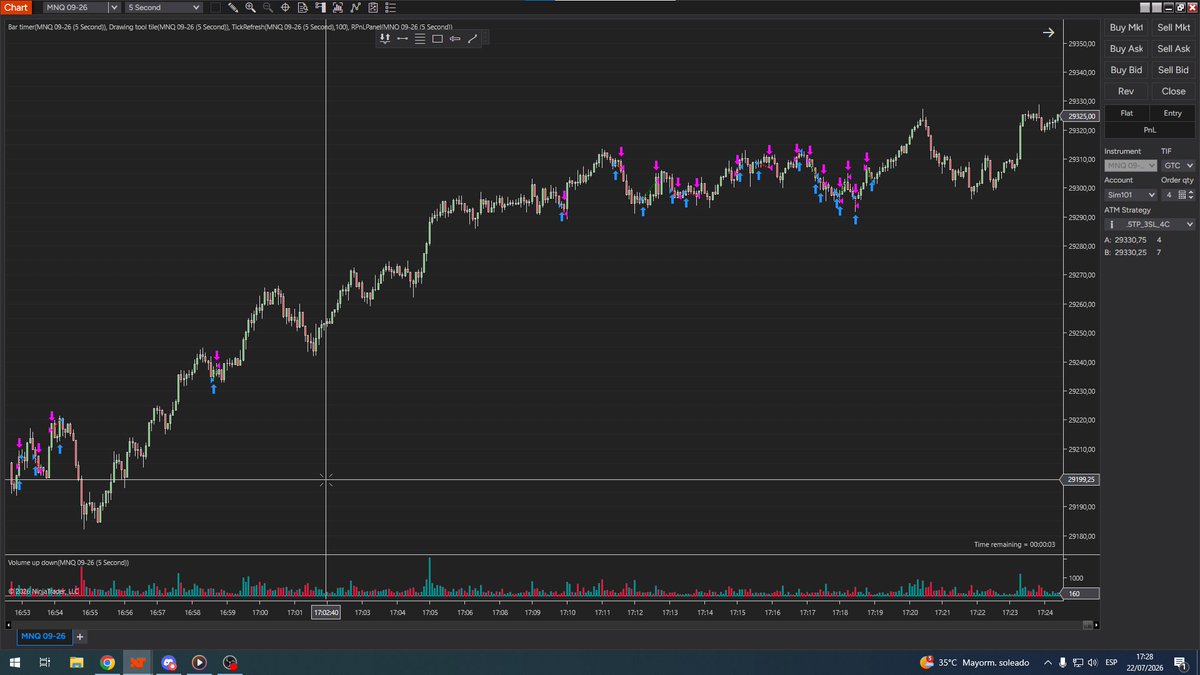Click the ask price A: 29330,75
1200x675 pixels.
(1125, 240)
